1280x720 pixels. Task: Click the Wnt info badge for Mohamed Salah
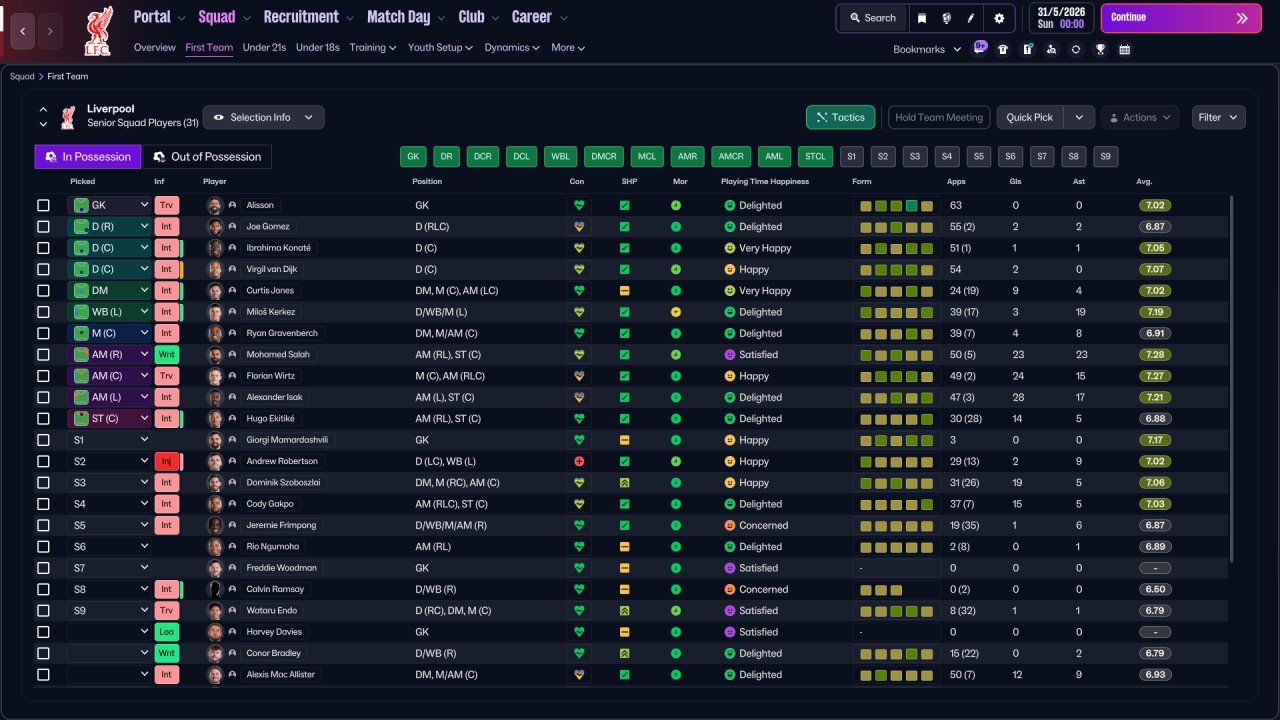click(167, 355)
